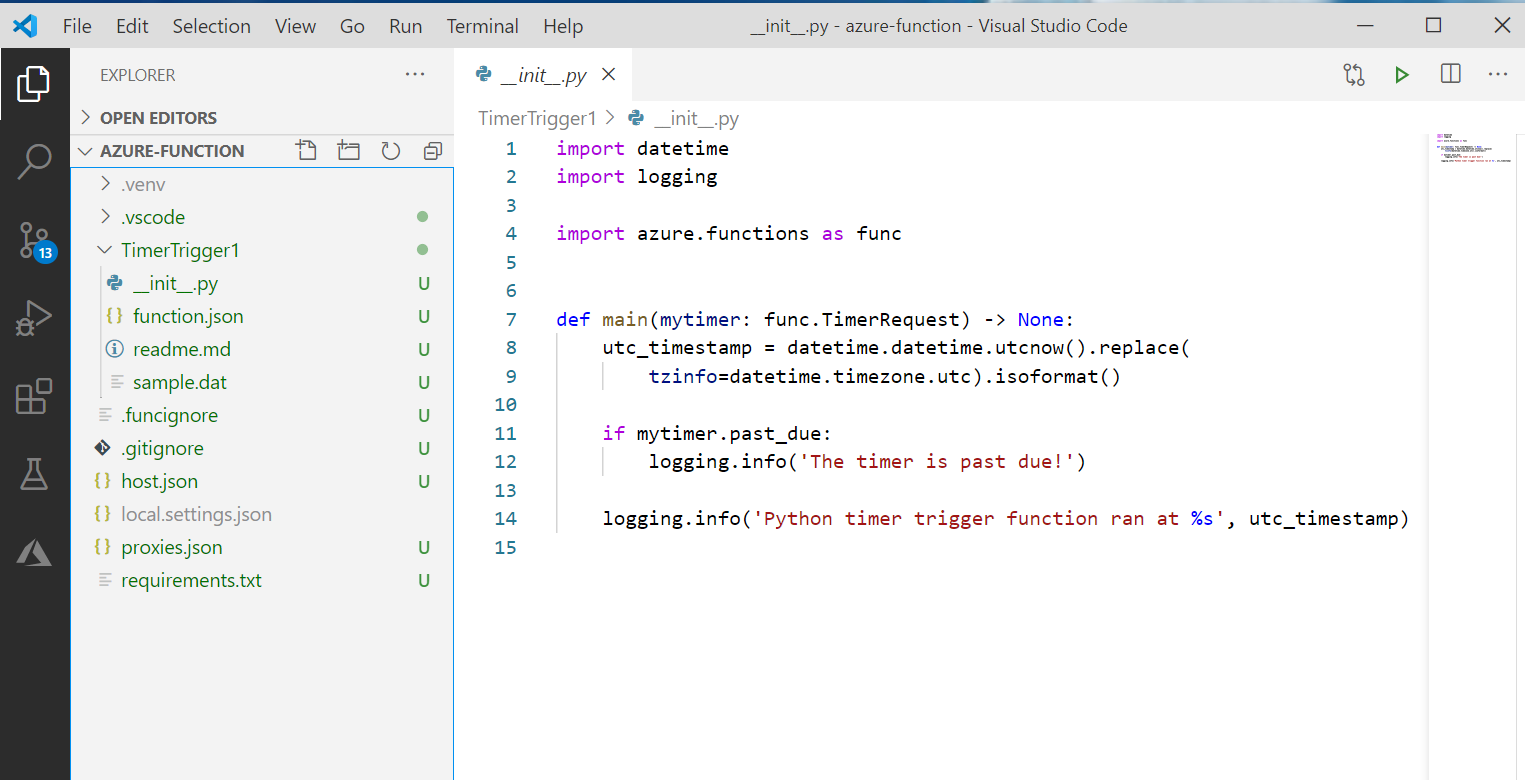Open function.json in the file tree
This screenshot has height=780, width=1525.
(262, 316)
